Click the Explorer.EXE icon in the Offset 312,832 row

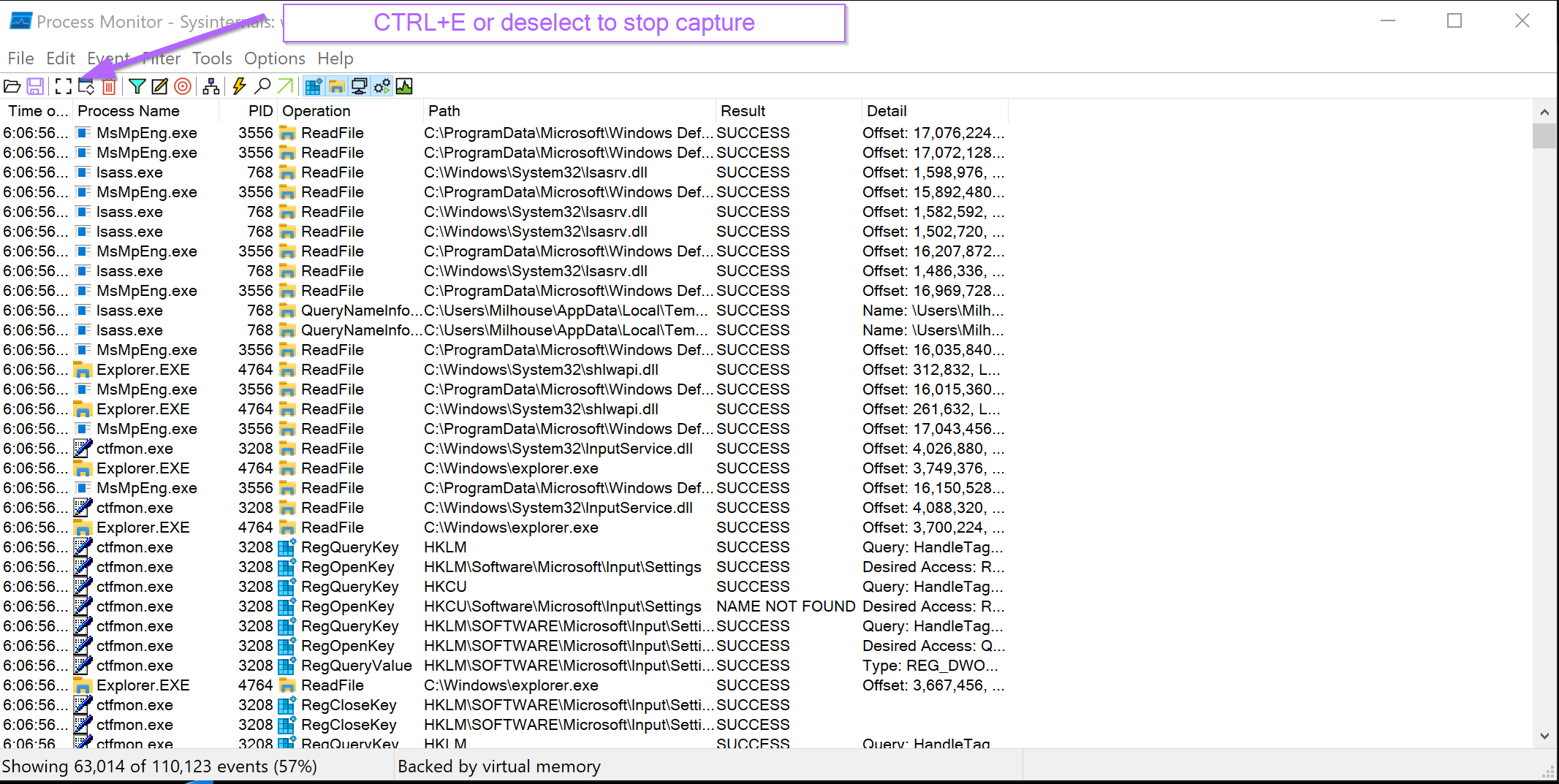click(x=83, y=370)
